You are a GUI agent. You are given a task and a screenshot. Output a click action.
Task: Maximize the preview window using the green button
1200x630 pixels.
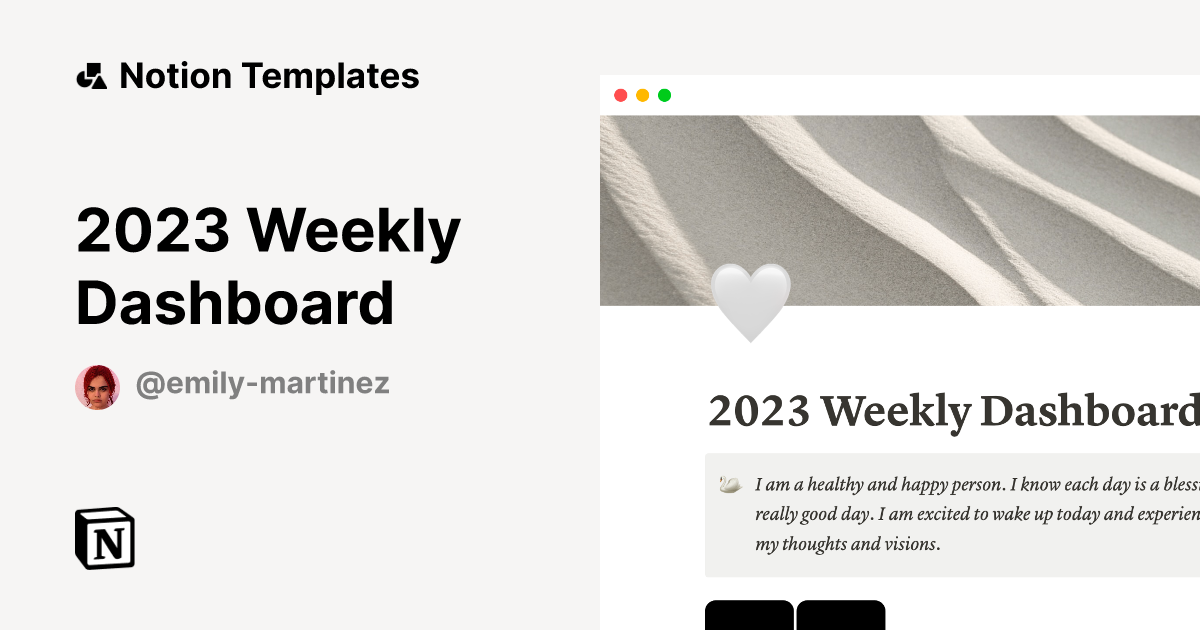click(x=664, y=95)
